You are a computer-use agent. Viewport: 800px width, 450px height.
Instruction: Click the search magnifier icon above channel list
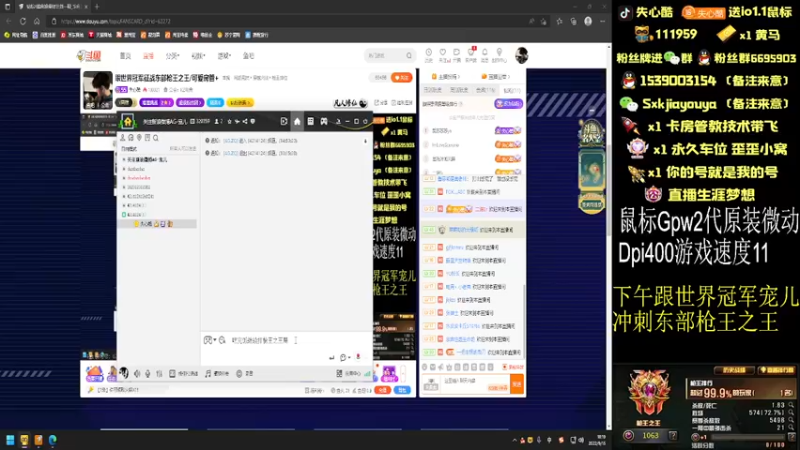pyautogui.click(x=156, y=138)
